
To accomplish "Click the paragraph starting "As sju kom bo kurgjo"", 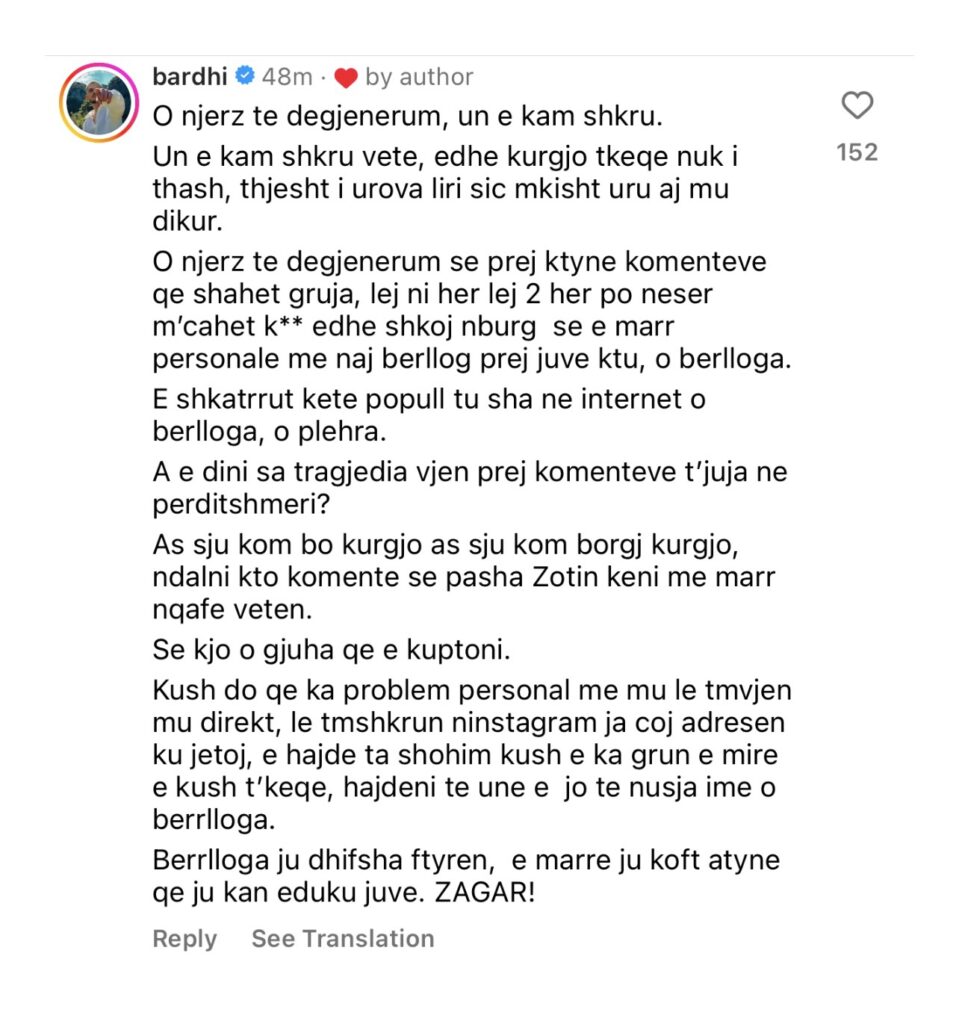I will point(464,577).
